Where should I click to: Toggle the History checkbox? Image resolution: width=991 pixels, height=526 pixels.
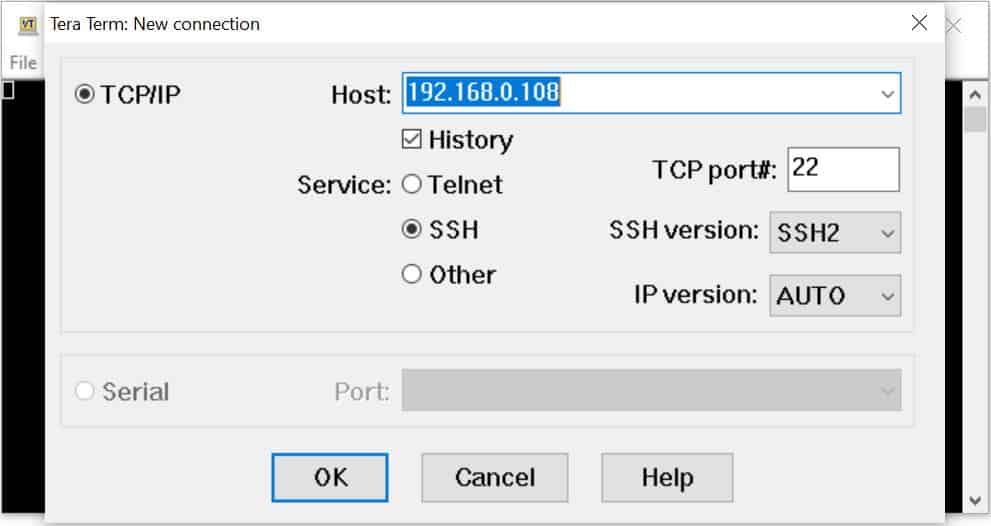point(411,139)
